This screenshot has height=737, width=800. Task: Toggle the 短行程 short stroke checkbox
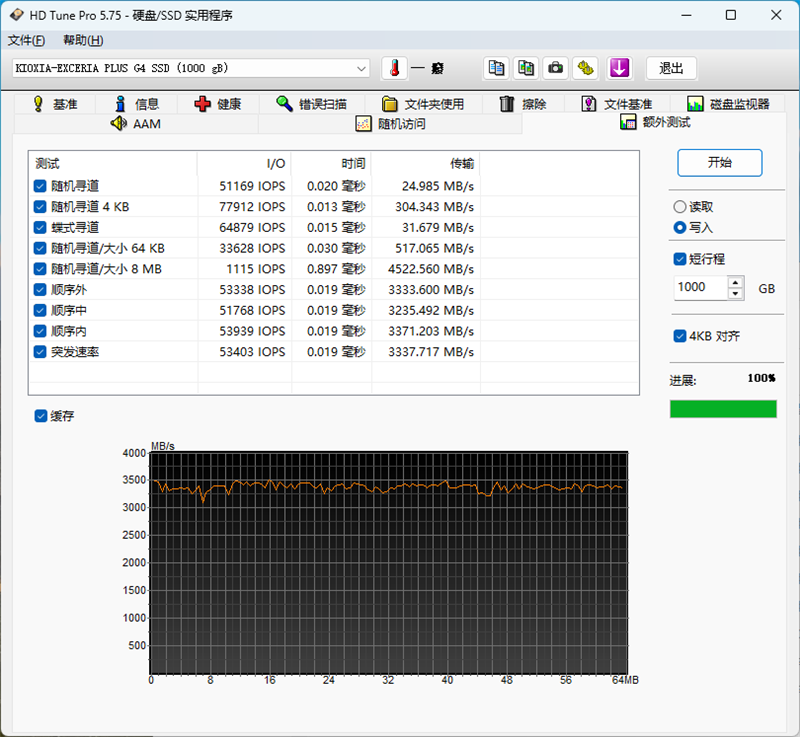(680, 259)
